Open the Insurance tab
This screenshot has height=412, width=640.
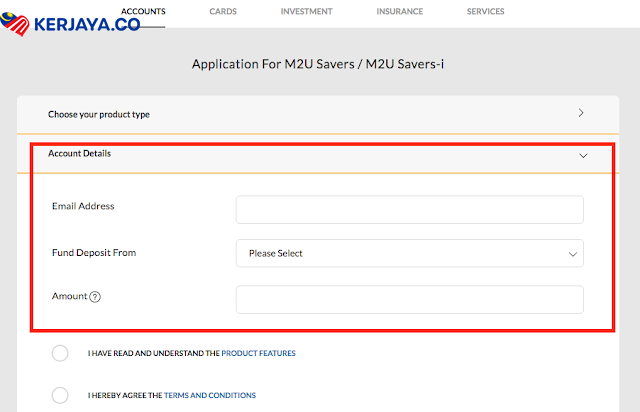click(x=400, y=11)
